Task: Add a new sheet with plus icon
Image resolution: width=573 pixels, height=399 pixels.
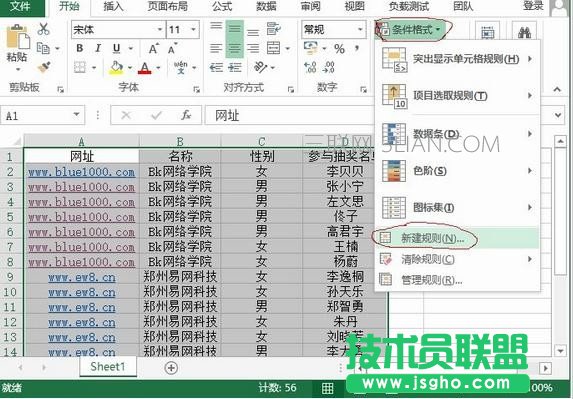Action: [171, 368]
